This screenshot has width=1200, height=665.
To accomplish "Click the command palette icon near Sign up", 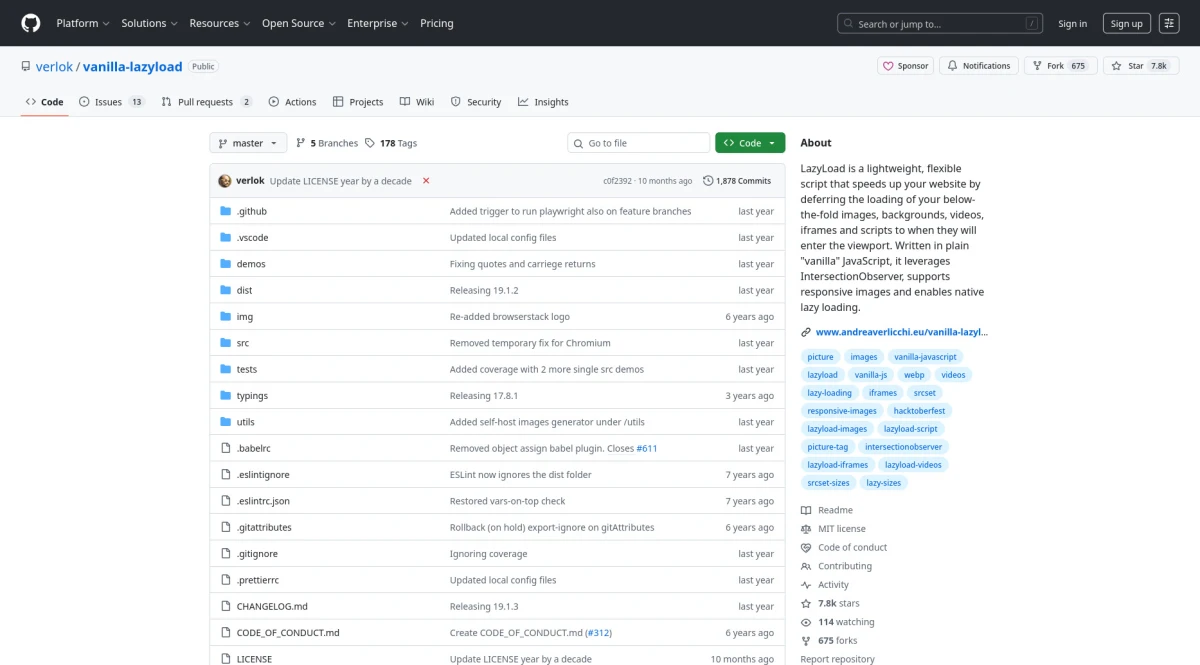I will [x=1169, y=23].
